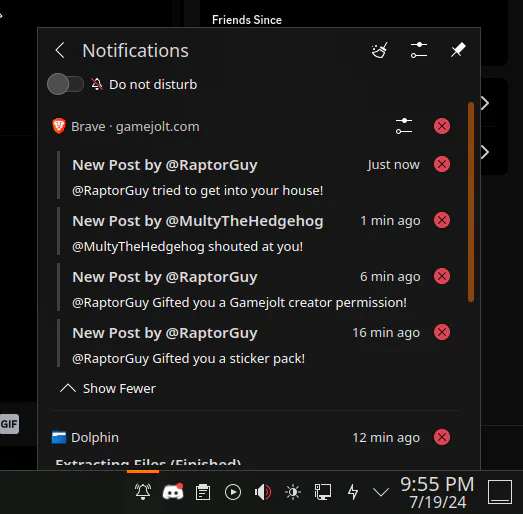Screen dimensions: 523x514
Task: Configure Brave gamejolt.com notification settings
Action: click(404, 126)
